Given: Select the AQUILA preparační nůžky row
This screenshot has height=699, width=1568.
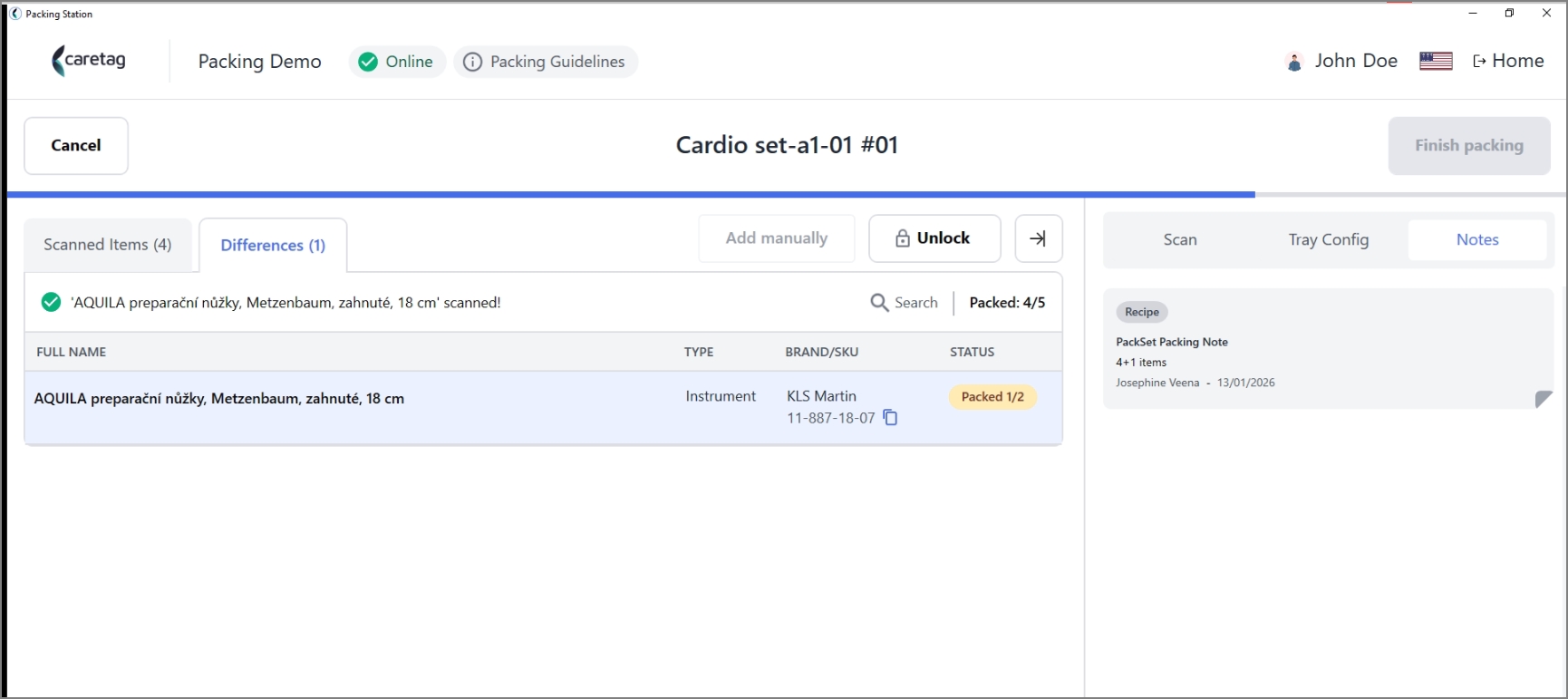Looking at the screenshot, I should [x=544, y=407].
